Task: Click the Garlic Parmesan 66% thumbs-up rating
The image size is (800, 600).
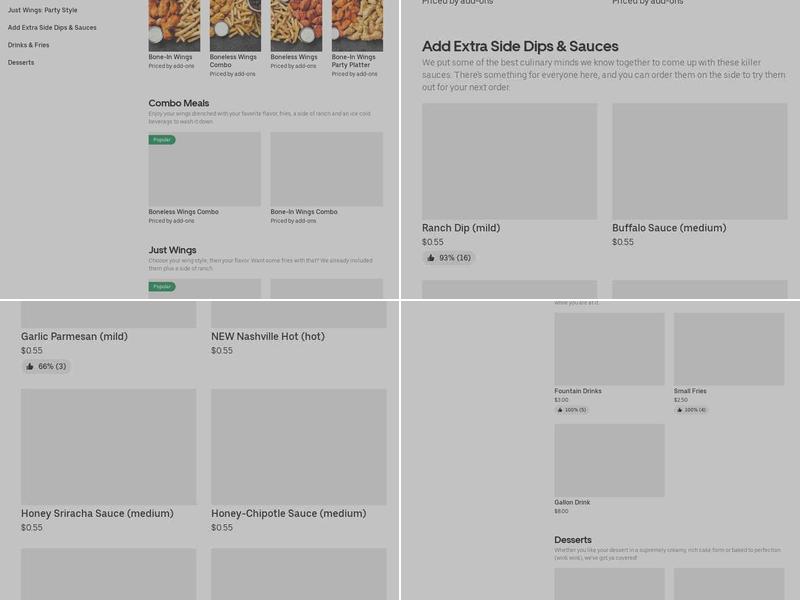Action: [x=46, y=366]
